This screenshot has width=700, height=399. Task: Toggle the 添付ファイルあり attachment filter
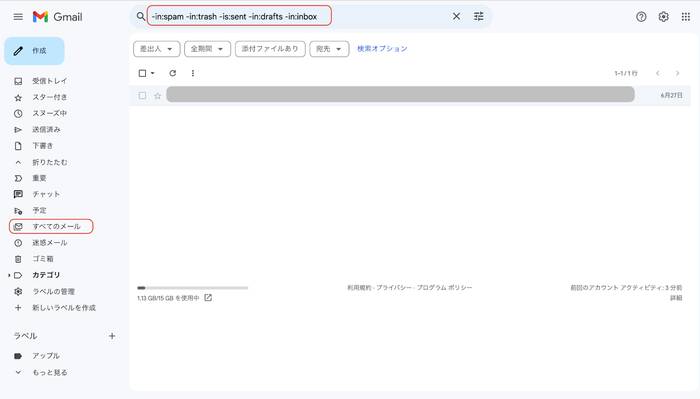(270, 49)
